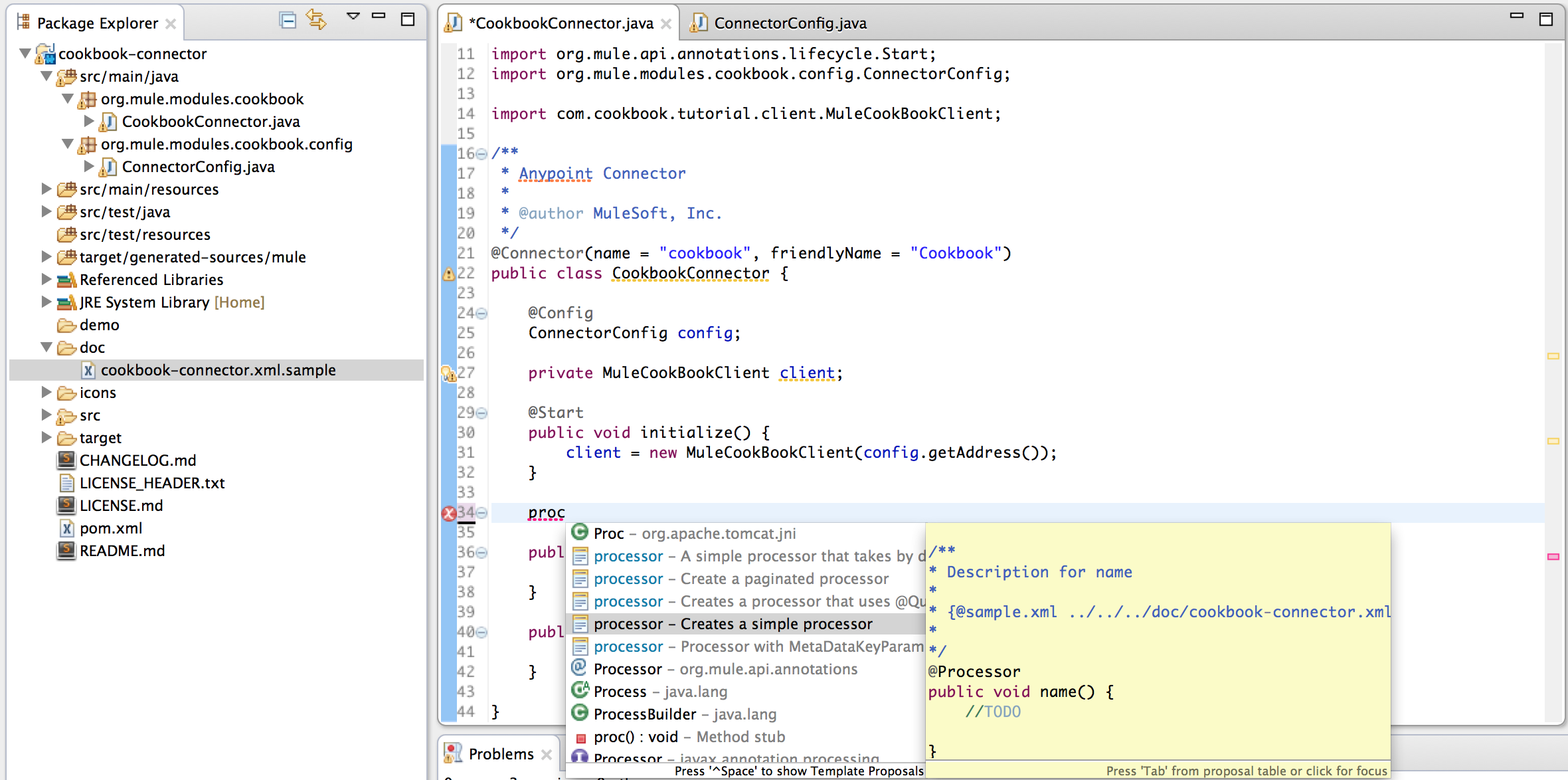Click the error marker on line 34
Image resolution: width=1568 pixels, height=780 pixels.
click(x=450, y=512)
